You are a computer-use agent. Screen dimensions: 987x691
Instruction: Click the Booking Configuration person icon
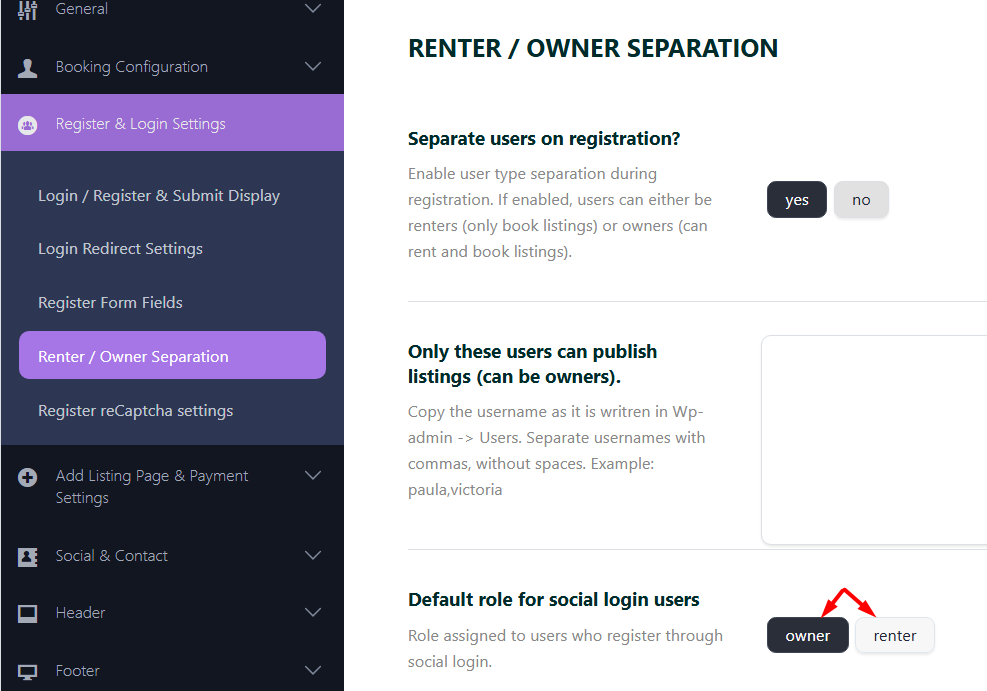(x=28, y=68)
